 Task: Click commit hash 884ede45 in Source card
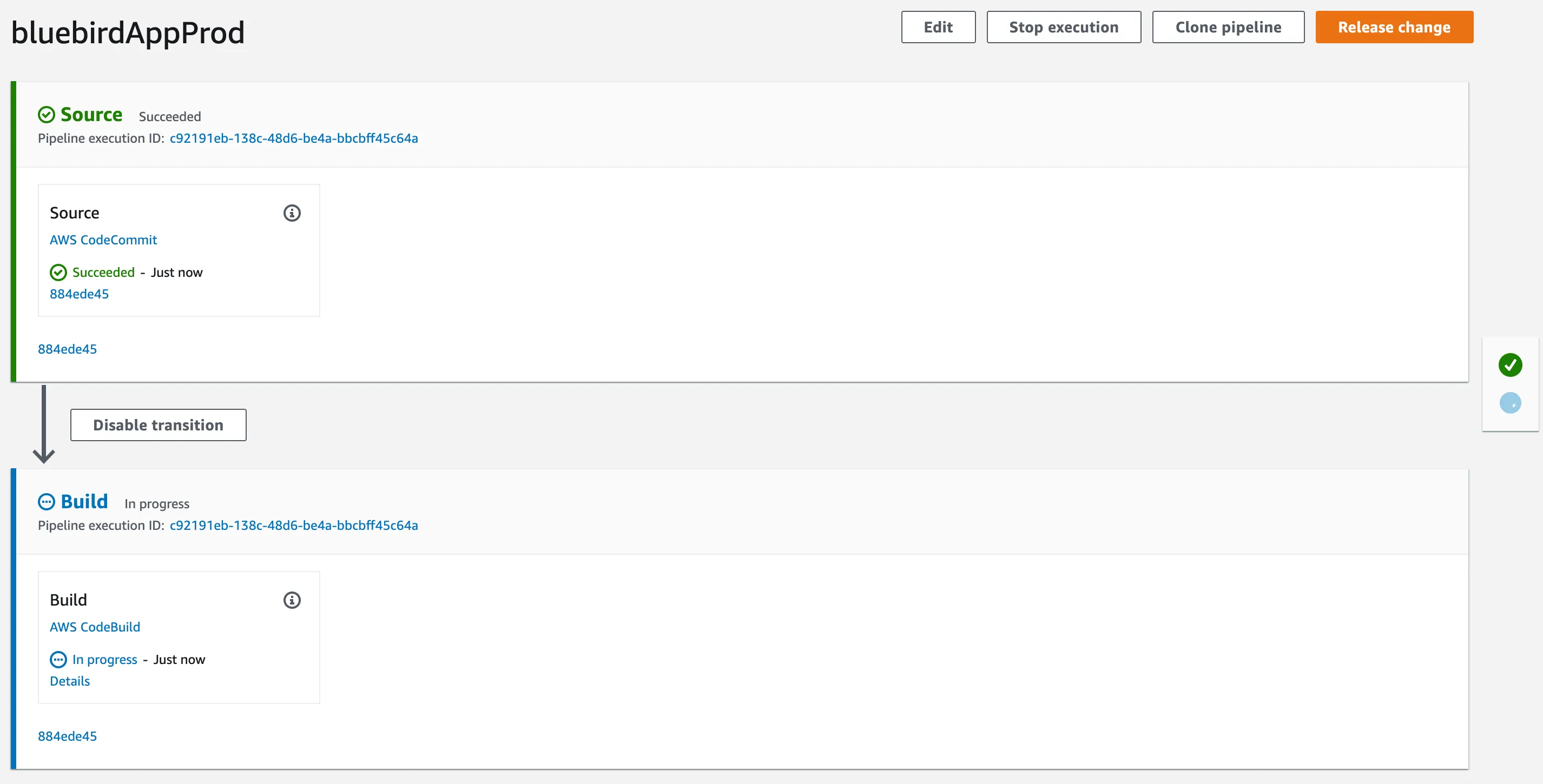point(80,293)
